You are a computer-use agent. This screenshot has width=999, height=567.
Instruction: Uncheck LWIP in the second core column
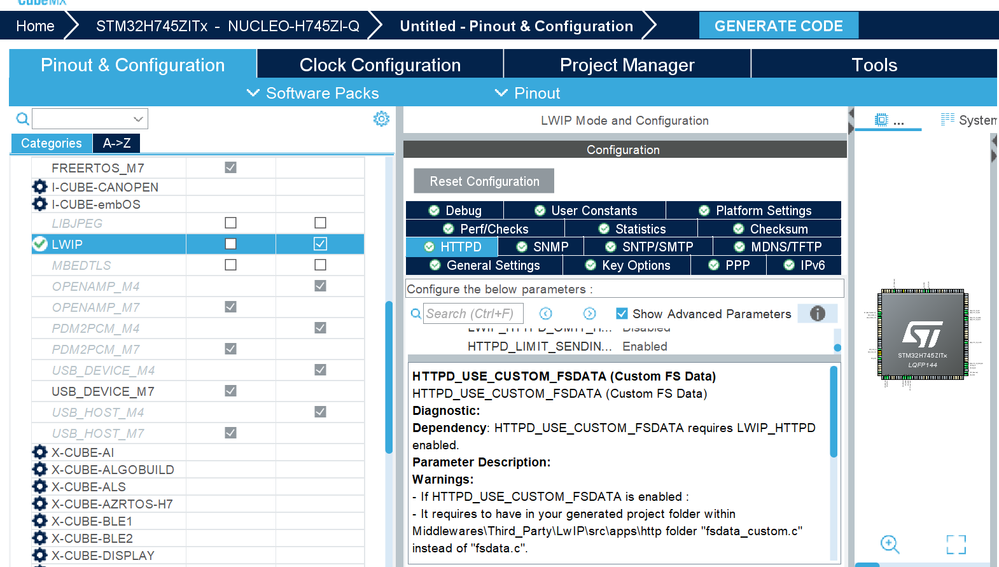click(x=320, y=244)
